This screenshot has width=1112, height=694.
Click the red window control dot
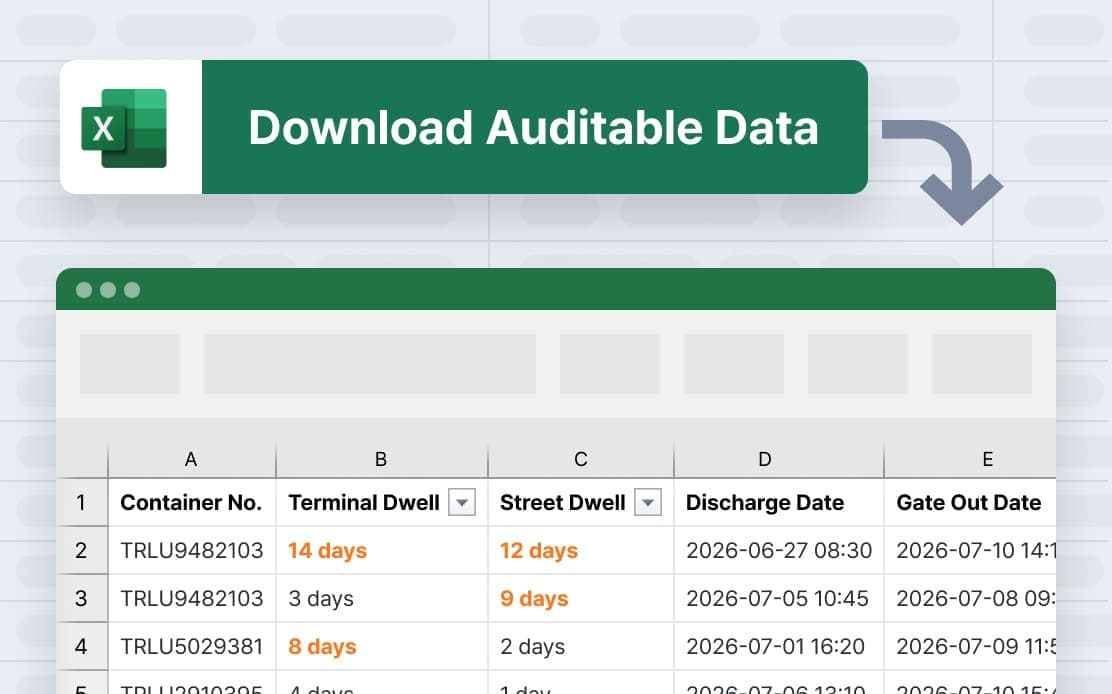point(85,289)
